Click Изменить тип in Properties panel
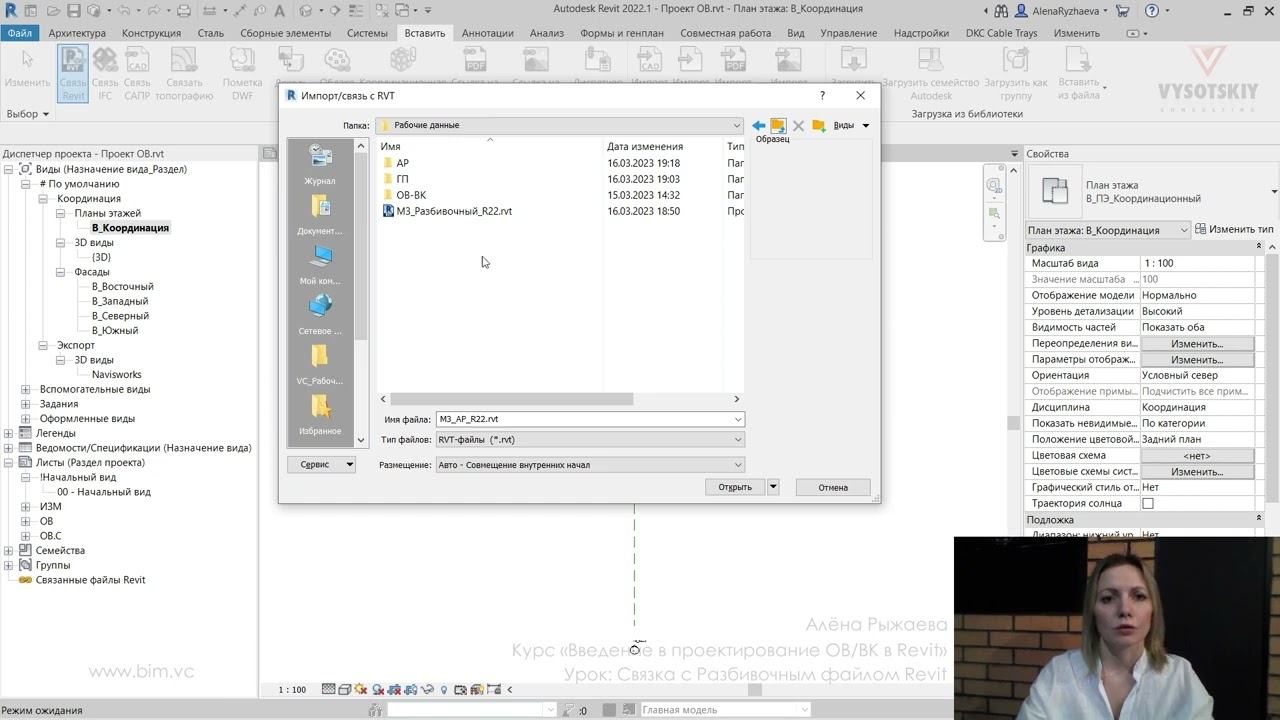Screen dimensions: 1280x720 (1234, 230)
